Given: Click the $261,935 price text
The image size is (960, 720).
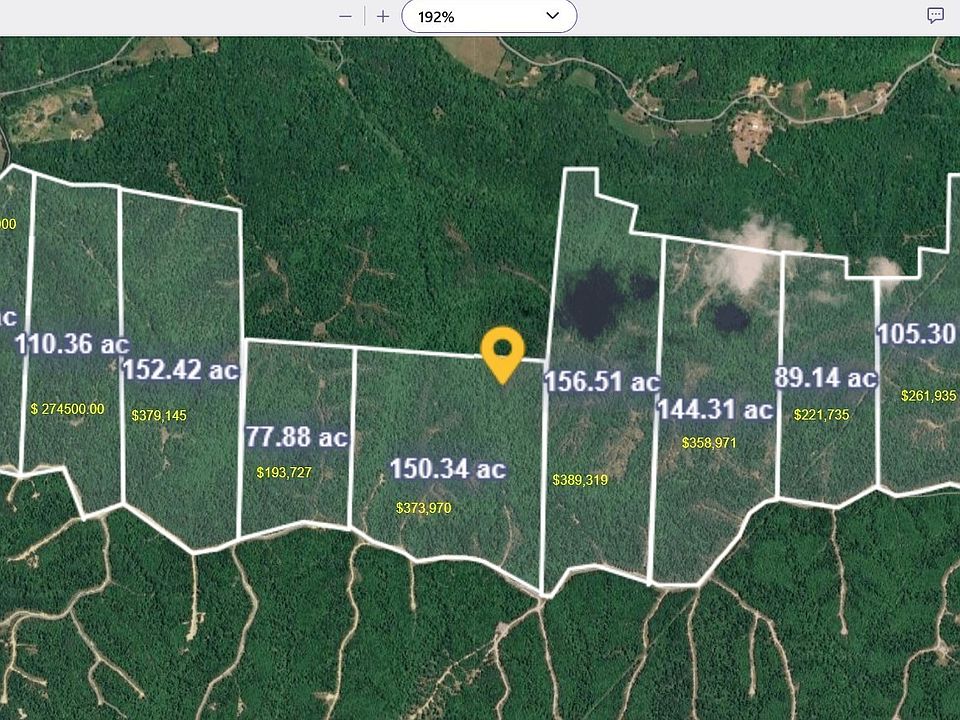Looking at the screenshot, I should pos(929,396).
